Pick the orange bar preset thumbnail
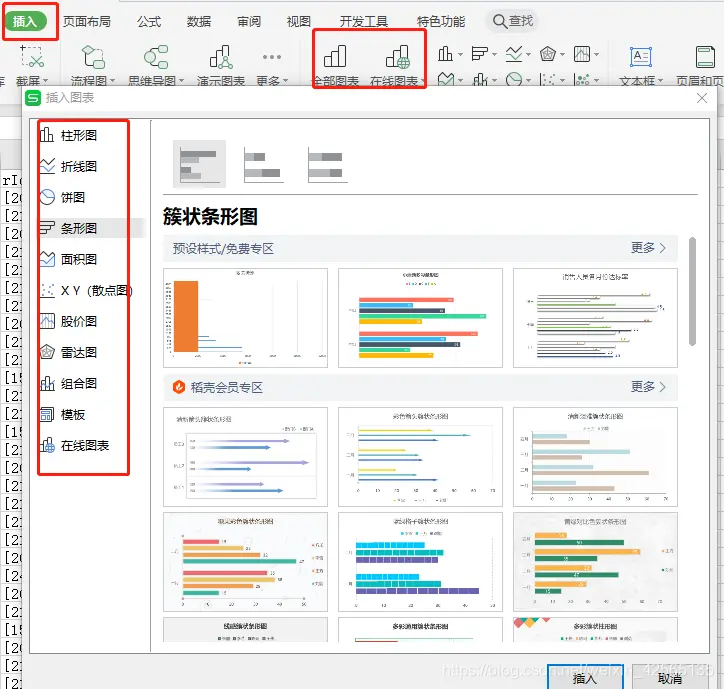 pos(245,318)
